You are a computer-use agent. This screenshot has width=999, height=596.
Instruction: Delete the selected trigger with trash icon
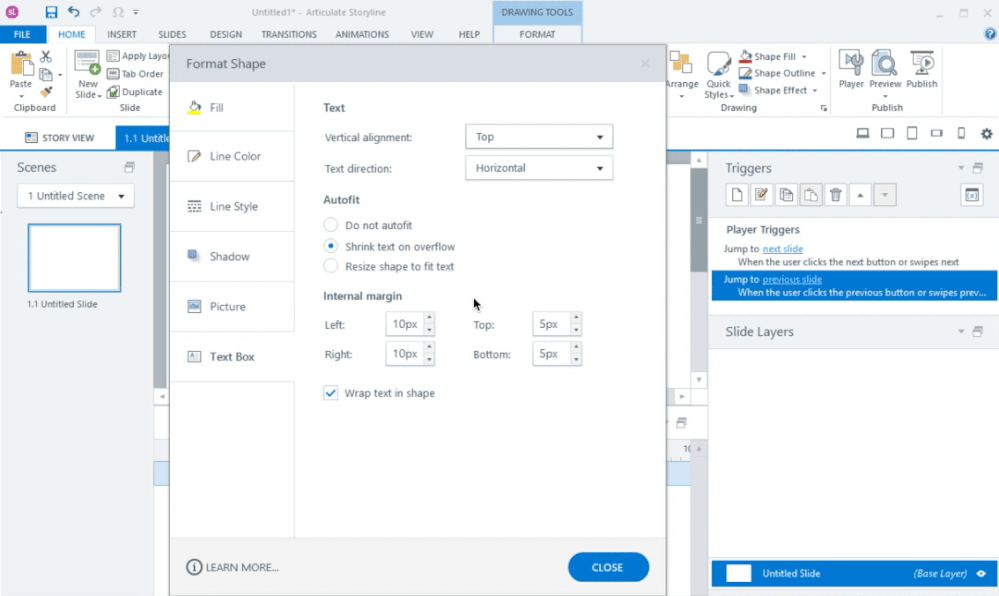pyautogui.click(x=836, y=195)
